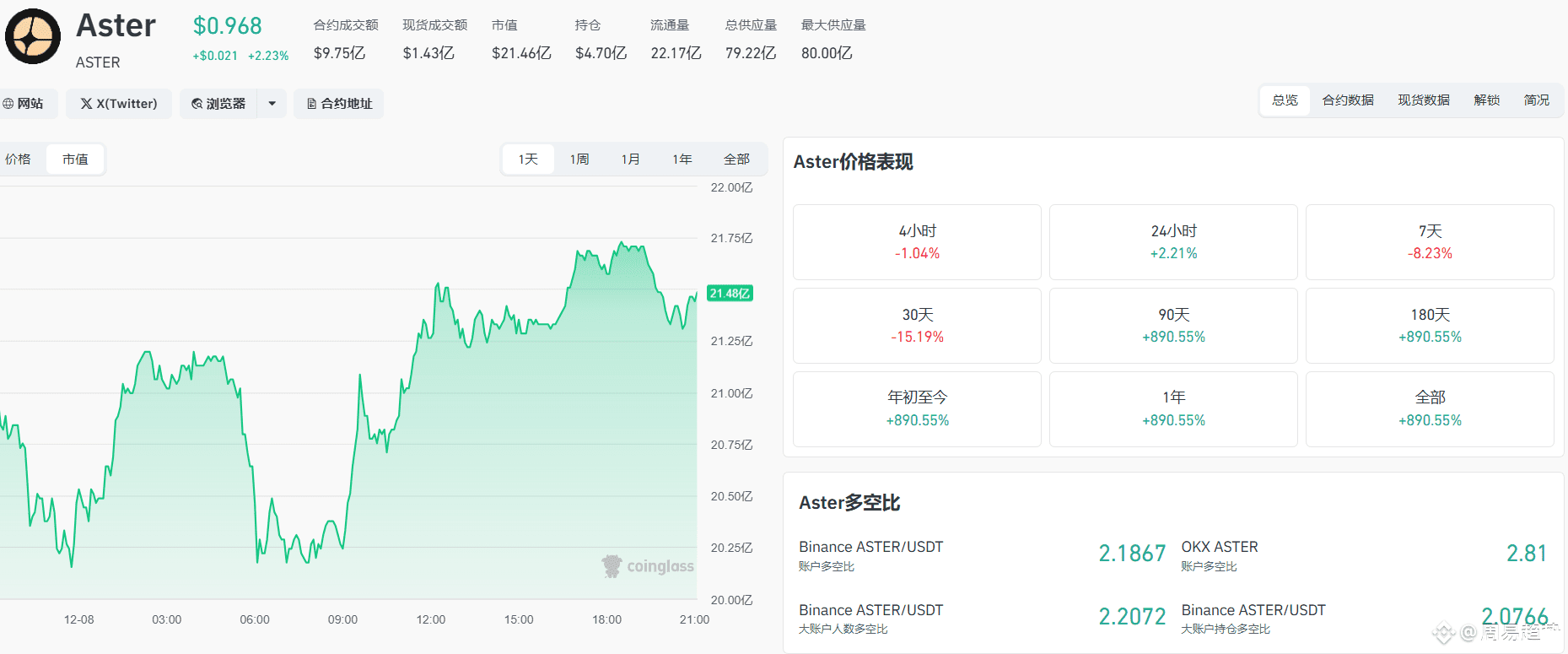Click the Aster coin logo icon
Image resolution: width=1568 pixels, height=654 pixels.
33,37
